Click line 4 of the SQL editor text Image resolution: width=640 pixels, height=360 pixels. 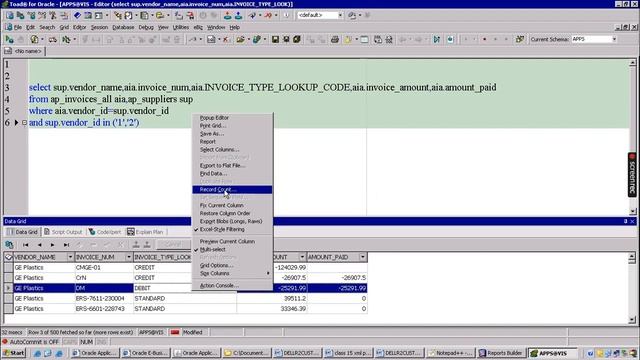click(x=111, y=99)
